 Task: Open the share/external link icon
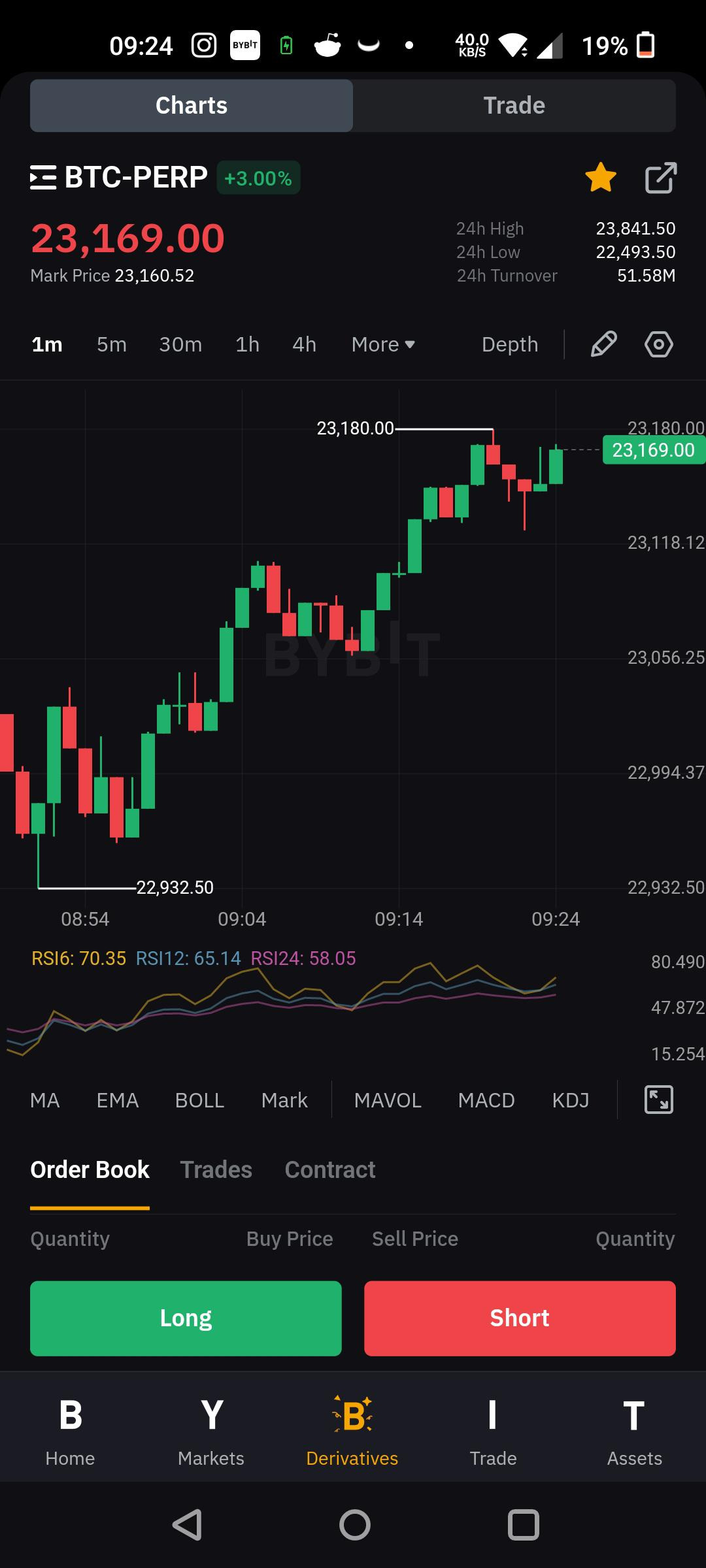click(660, 178)
